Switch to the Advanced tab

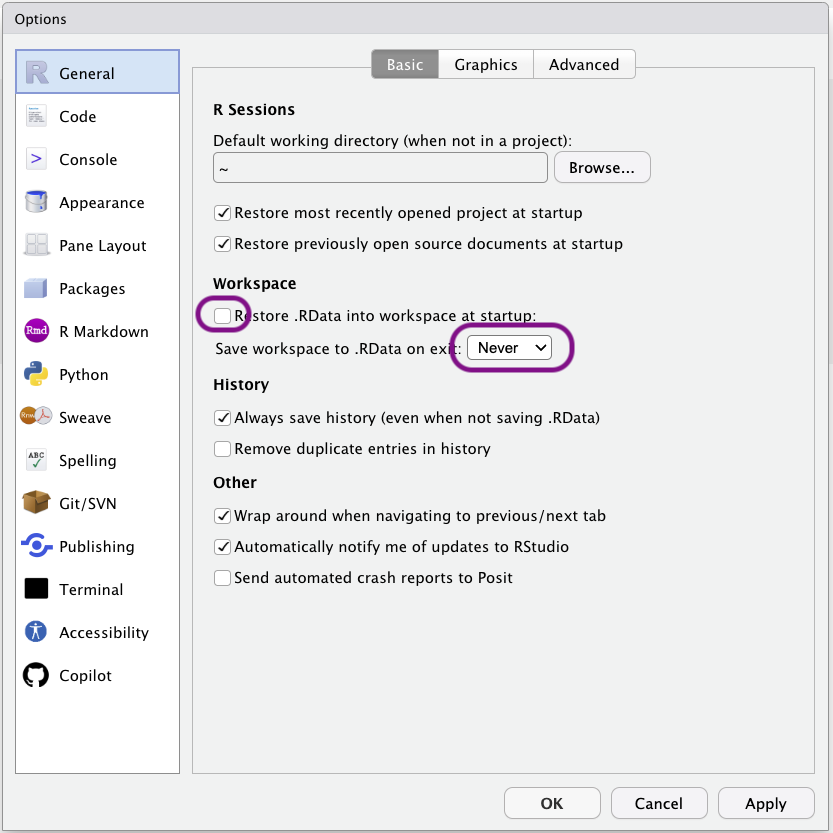[583, 65]
